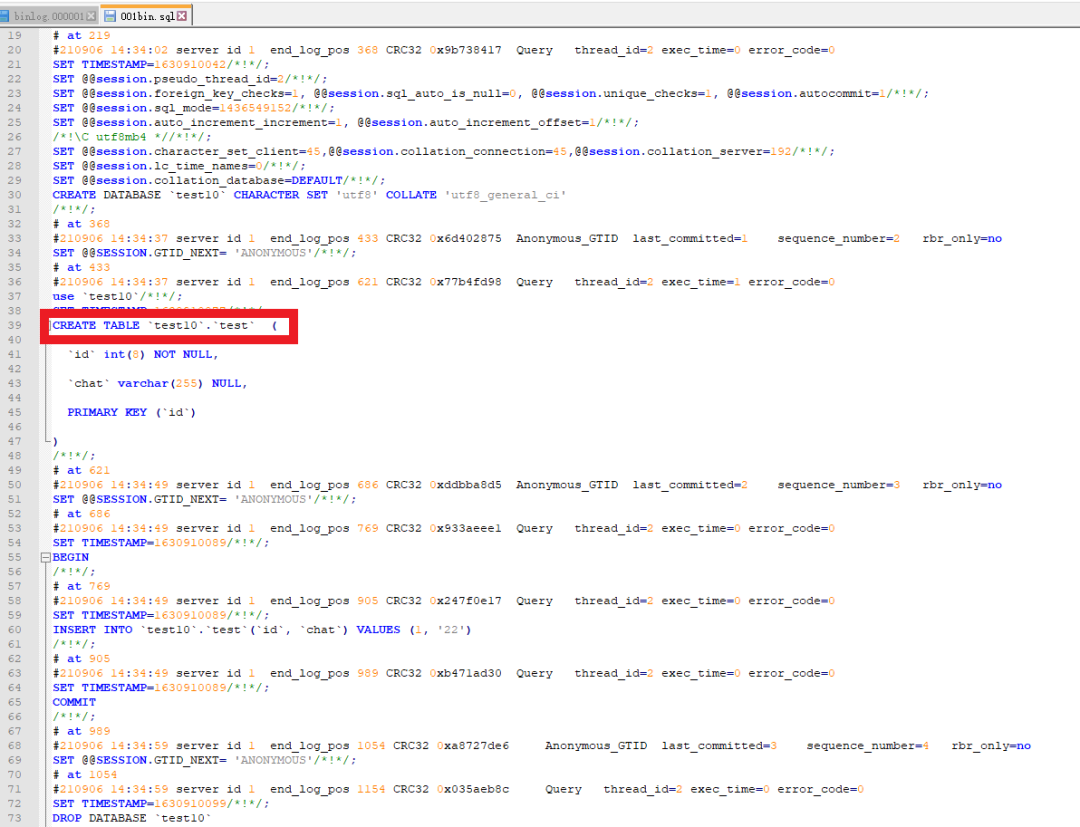Screen dimensions: 1080x827
Task: Click the use `test10` line
Action: point(117,296)
